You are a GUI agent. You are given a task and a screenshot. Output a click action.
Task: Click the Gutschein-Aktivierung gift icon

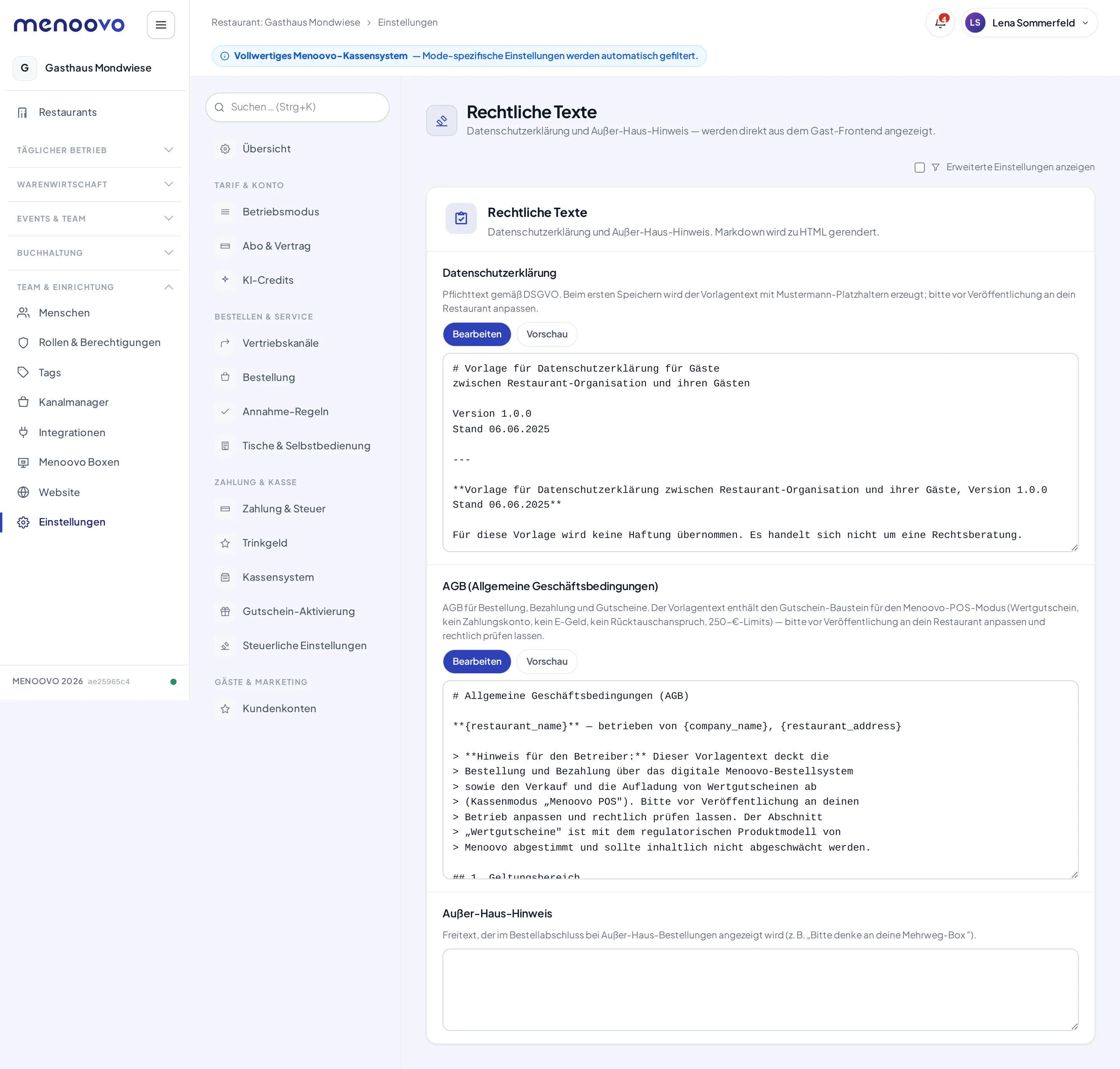tap(225, 611)
